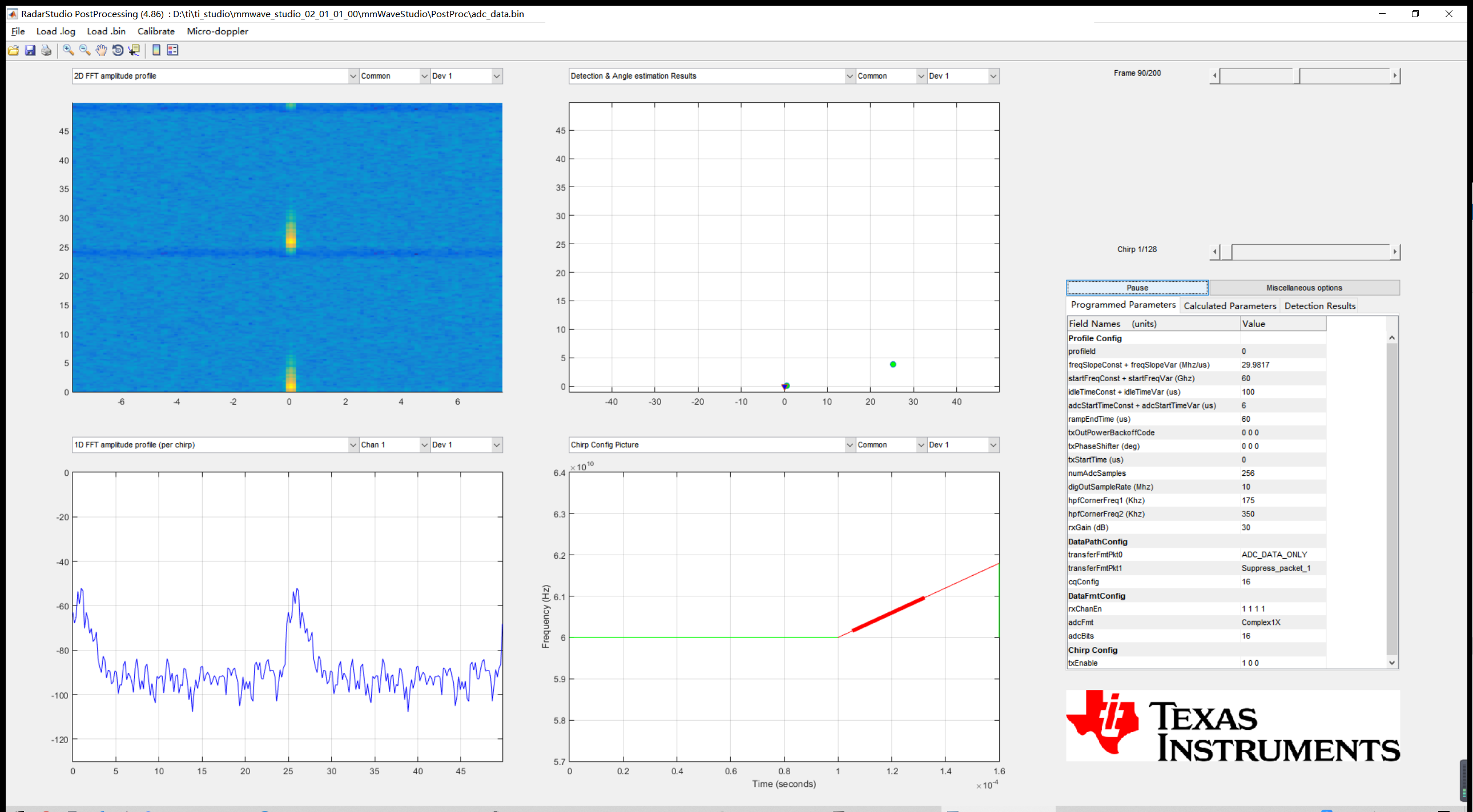Select the Data Cursor tool icon
The width and height of the screenshot is (1473, 812).
pos(134,50)
